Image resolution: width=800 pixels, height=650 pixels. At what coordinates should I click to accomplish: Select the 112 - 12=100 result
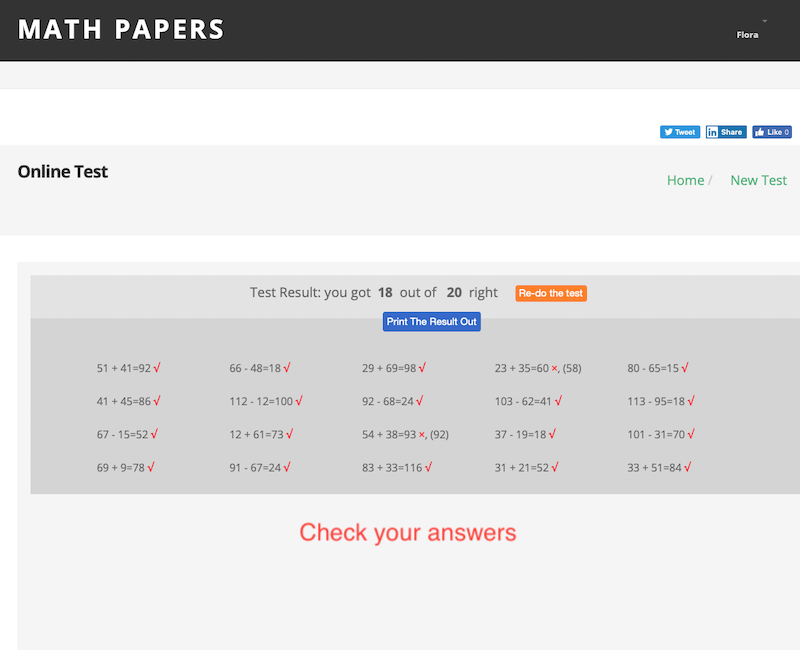[x=261, y=402]
